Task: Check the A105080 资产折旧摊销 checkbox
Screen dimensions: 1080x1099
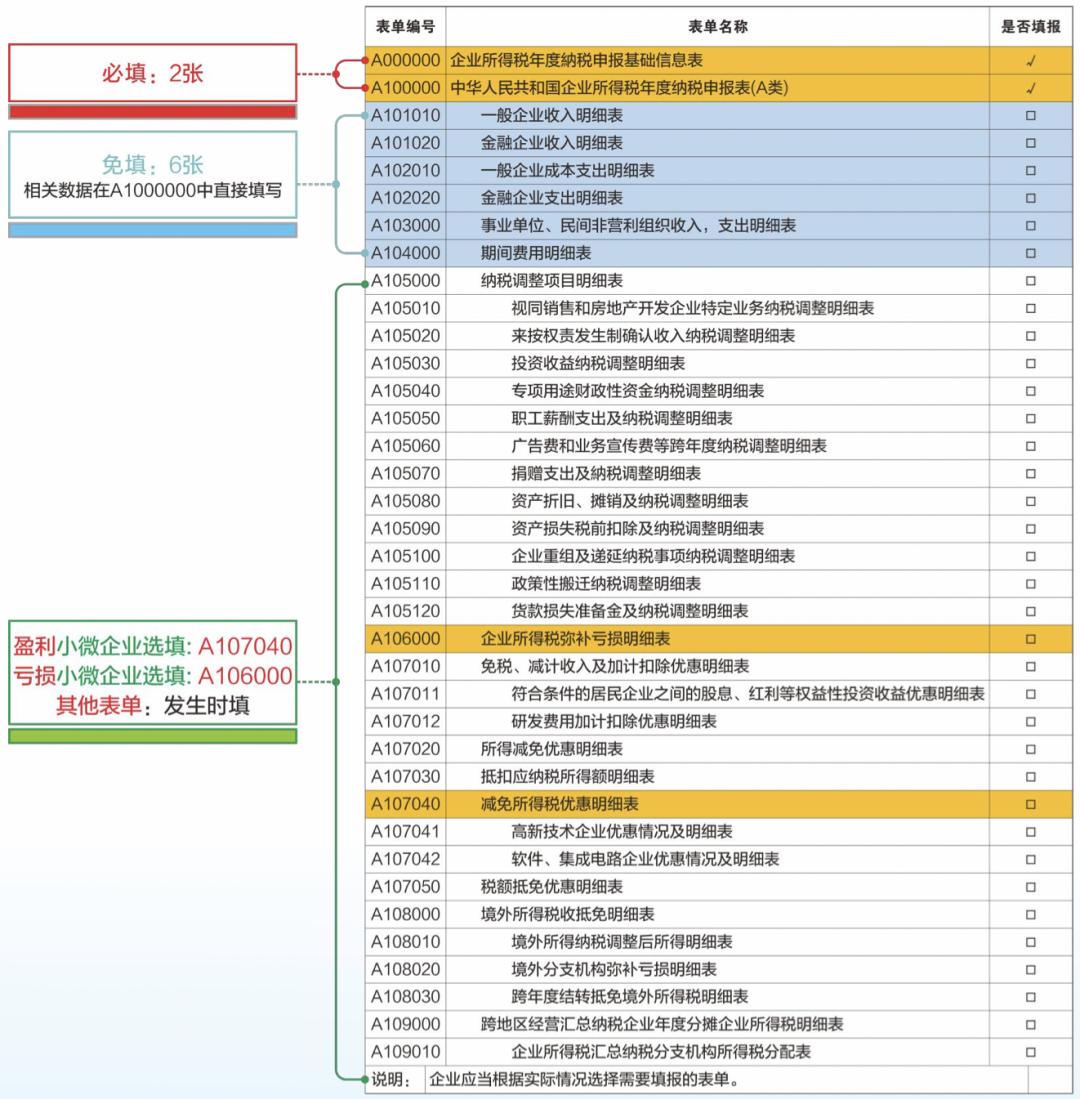Action: (1031, 502)
